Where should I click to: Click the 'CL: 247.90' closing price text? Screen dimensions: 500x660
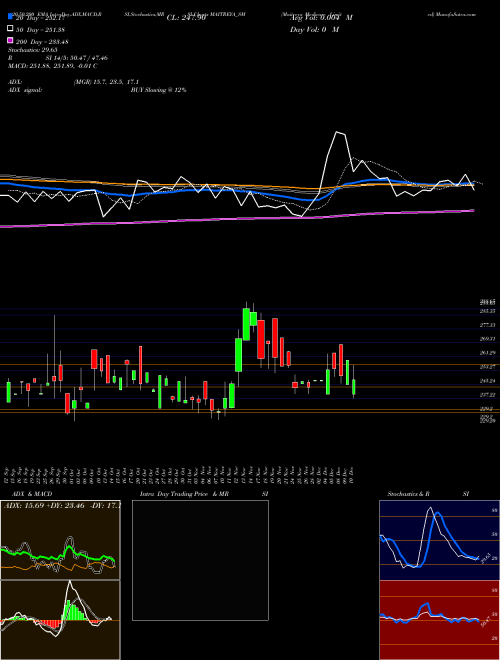186,18
